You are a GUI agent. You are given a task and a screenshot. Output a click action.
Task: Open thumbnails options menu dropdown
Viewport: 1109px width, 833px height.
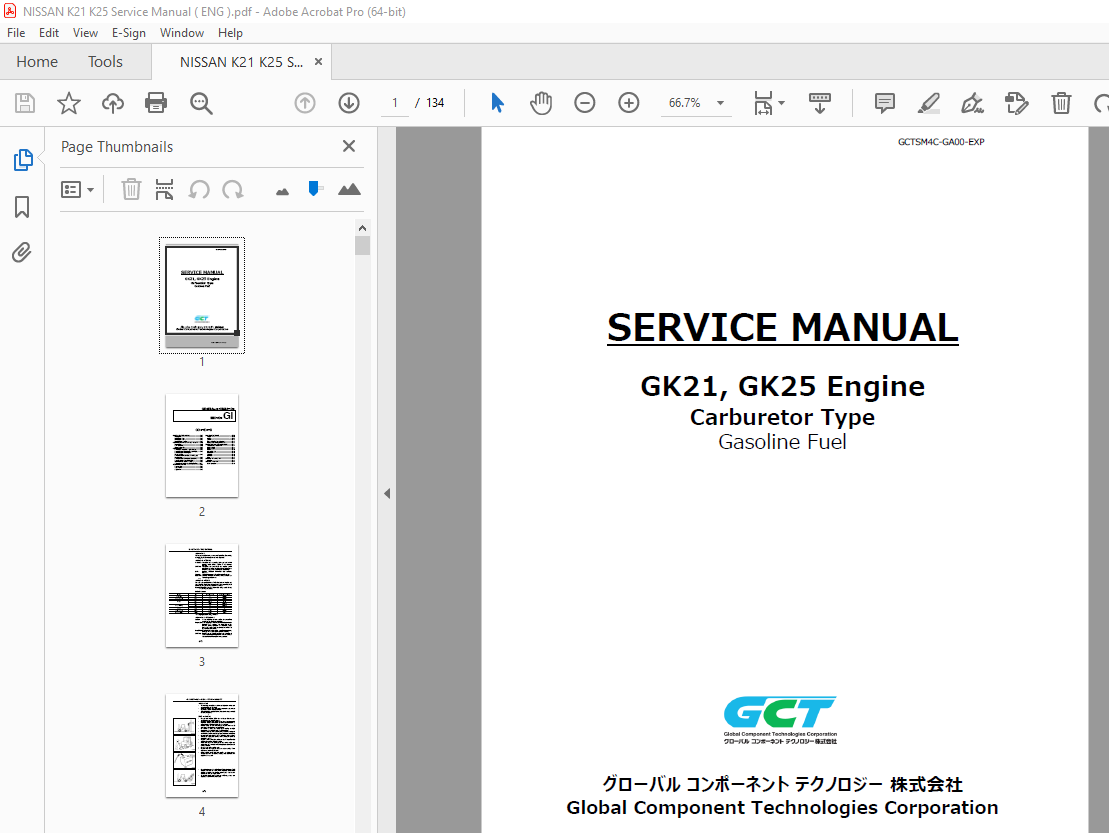(x=78, y=190)
